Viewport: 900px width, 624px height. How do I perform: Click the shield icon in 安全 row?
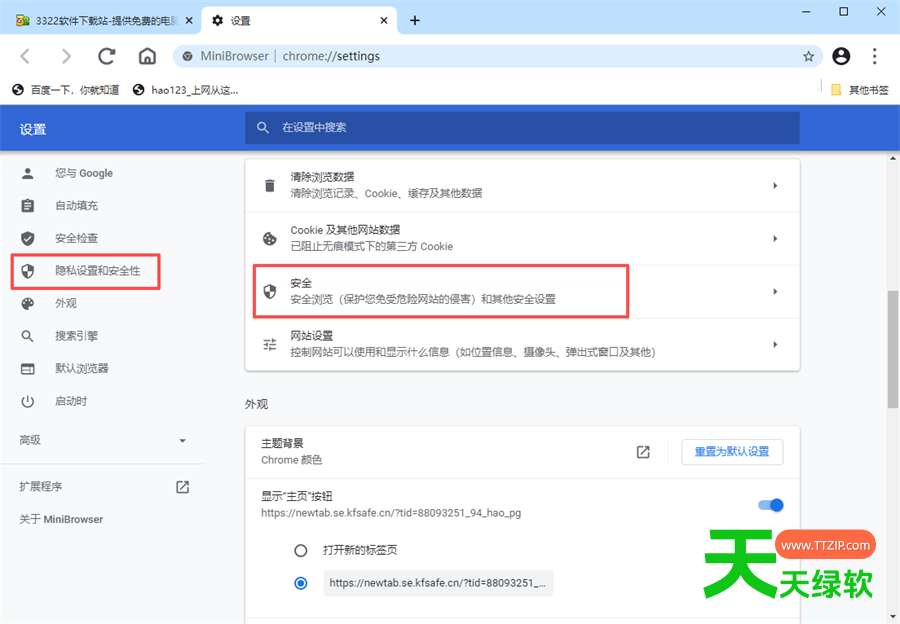(270, 292)
